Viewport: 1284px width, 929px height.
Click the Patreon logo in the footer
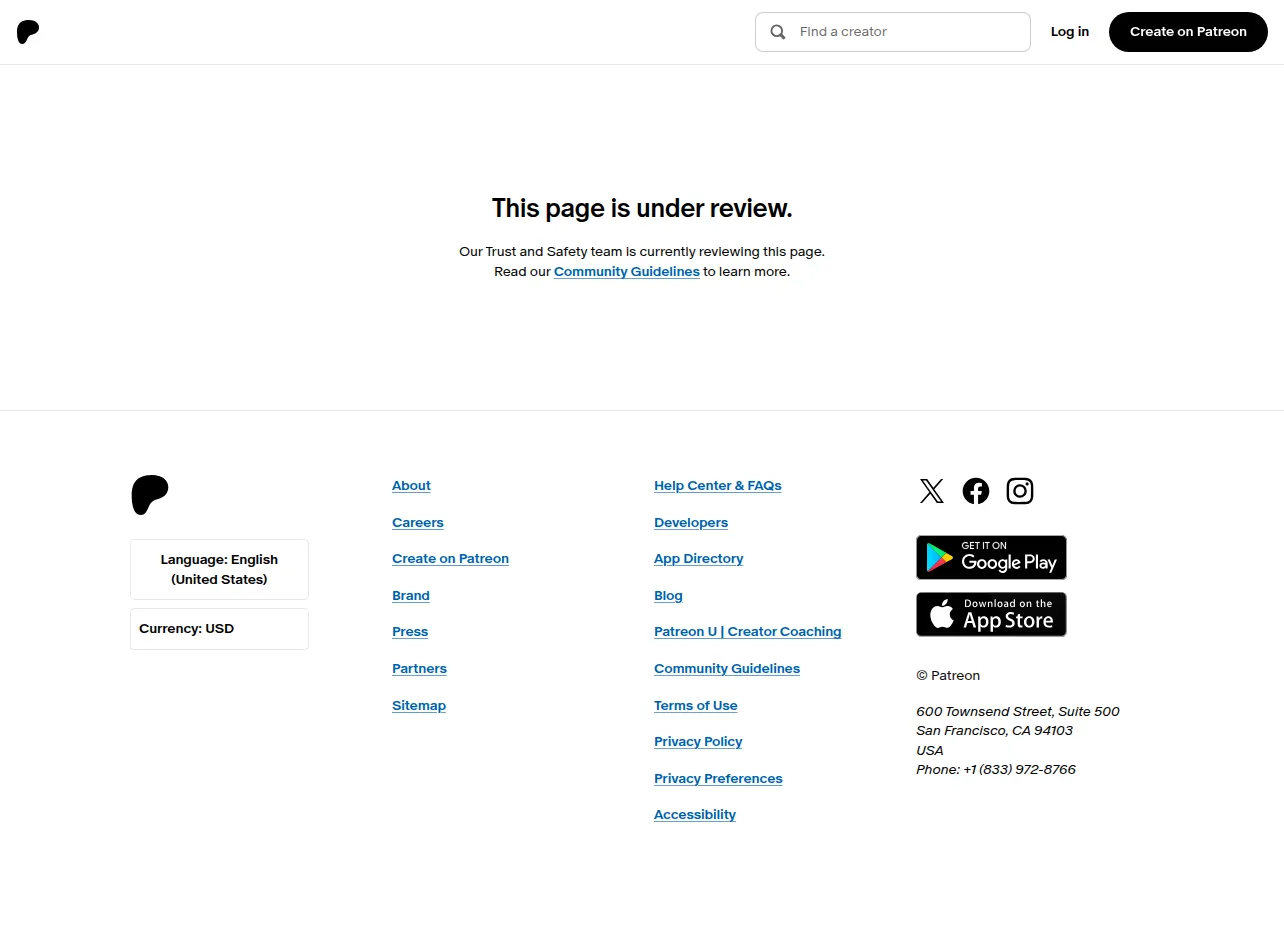tap(150, 495)
